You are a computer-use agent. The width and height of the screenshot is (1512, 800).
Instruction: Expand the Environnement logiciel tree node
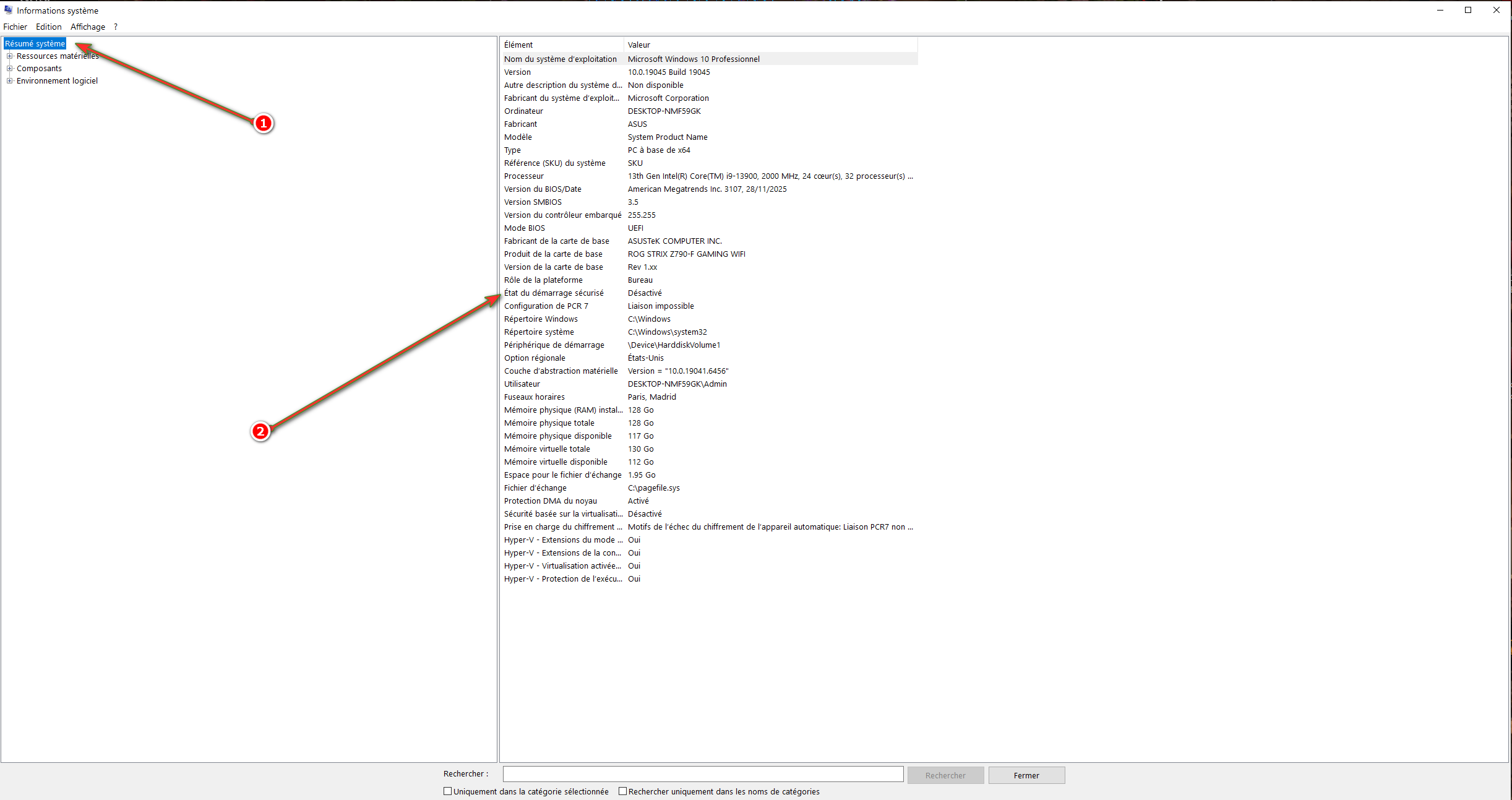point(9,80)
